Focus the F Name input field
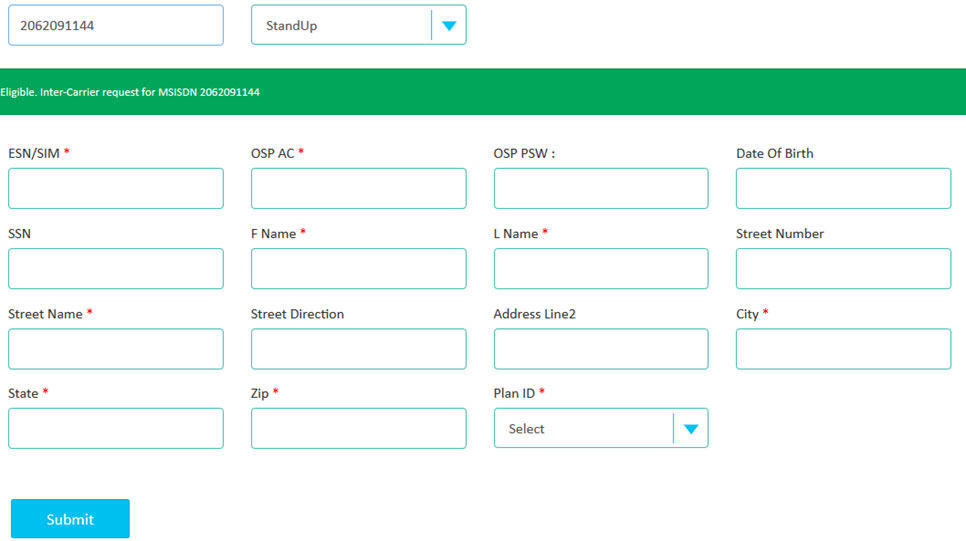The width and height of the screenshot is (966, 541). coord(359,269)
